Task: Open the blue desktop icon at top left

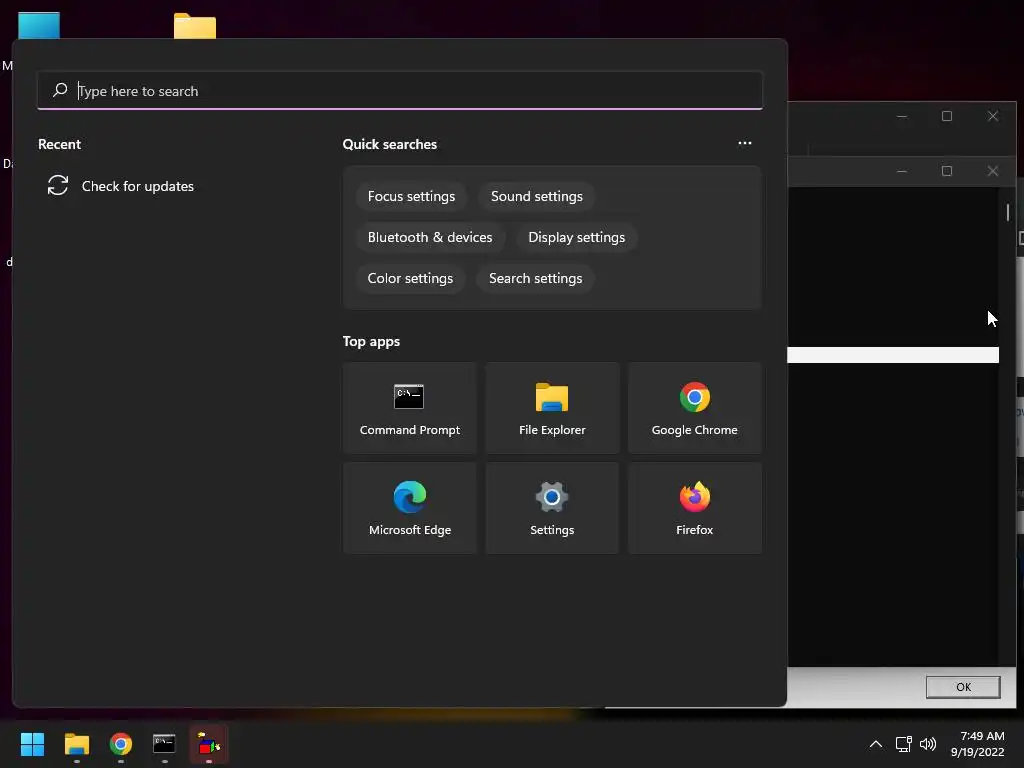Action: (x=39, y=25)
